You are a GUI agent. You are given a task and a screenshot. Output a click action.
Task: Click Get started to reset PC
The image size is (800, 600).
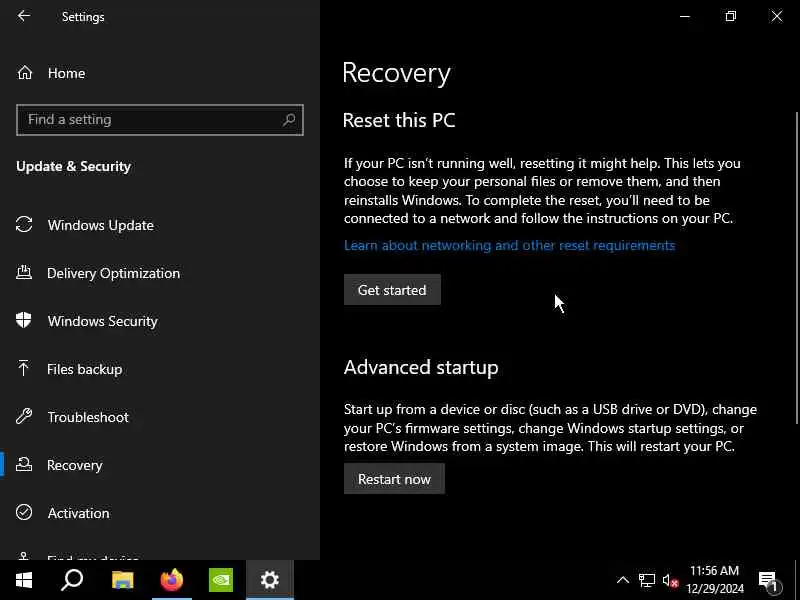[x=392, y=290]
